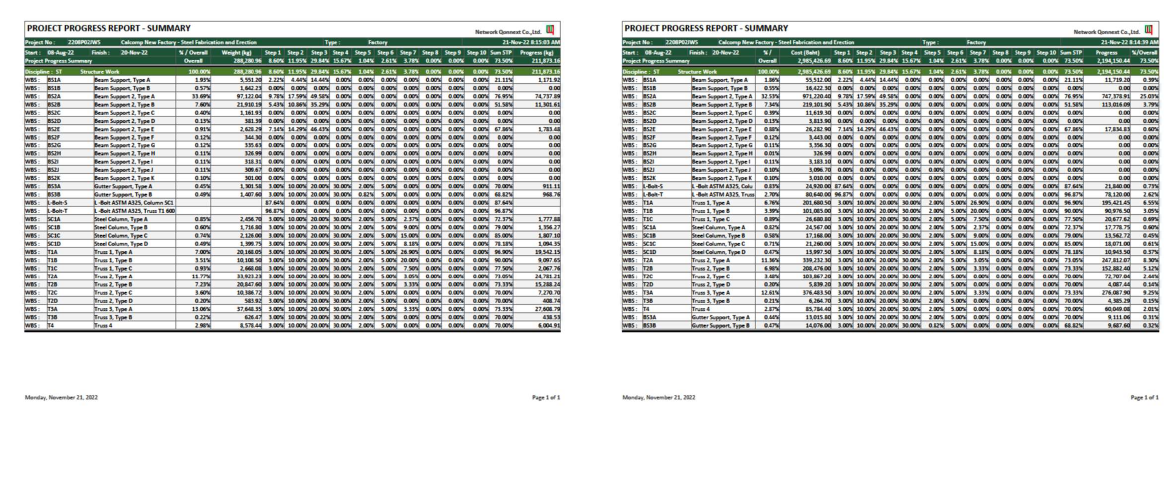Viewport: 1176px width, 489px height.
Task: Select SC1C weight value '2,126.00'
Action: tap(250, 236)
